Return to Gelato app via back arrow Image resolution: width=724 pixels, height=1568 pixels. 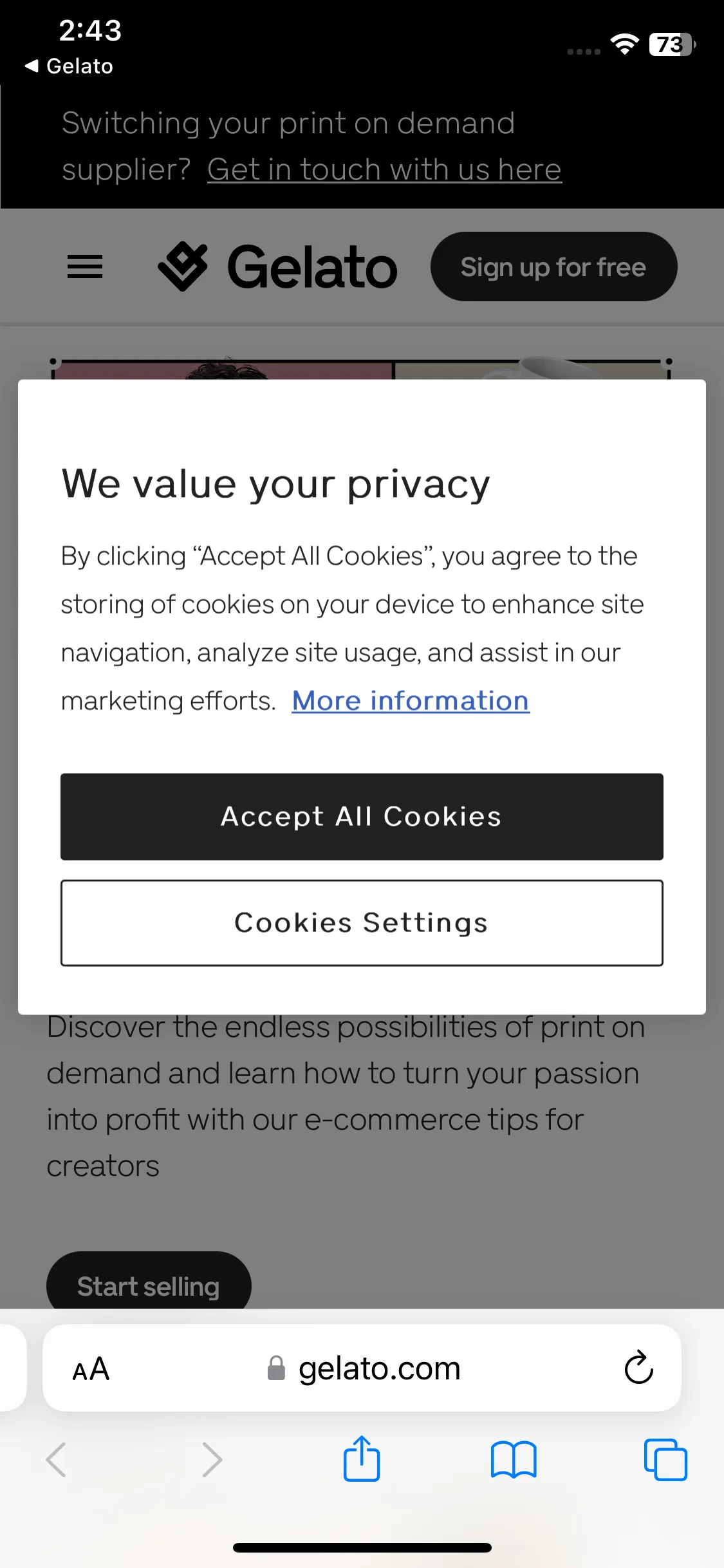(x=69, y=66)
